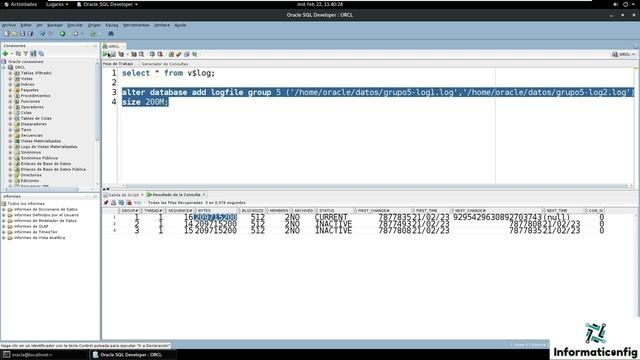Select Vistas Materializadas in the tree

coord(41,141)
